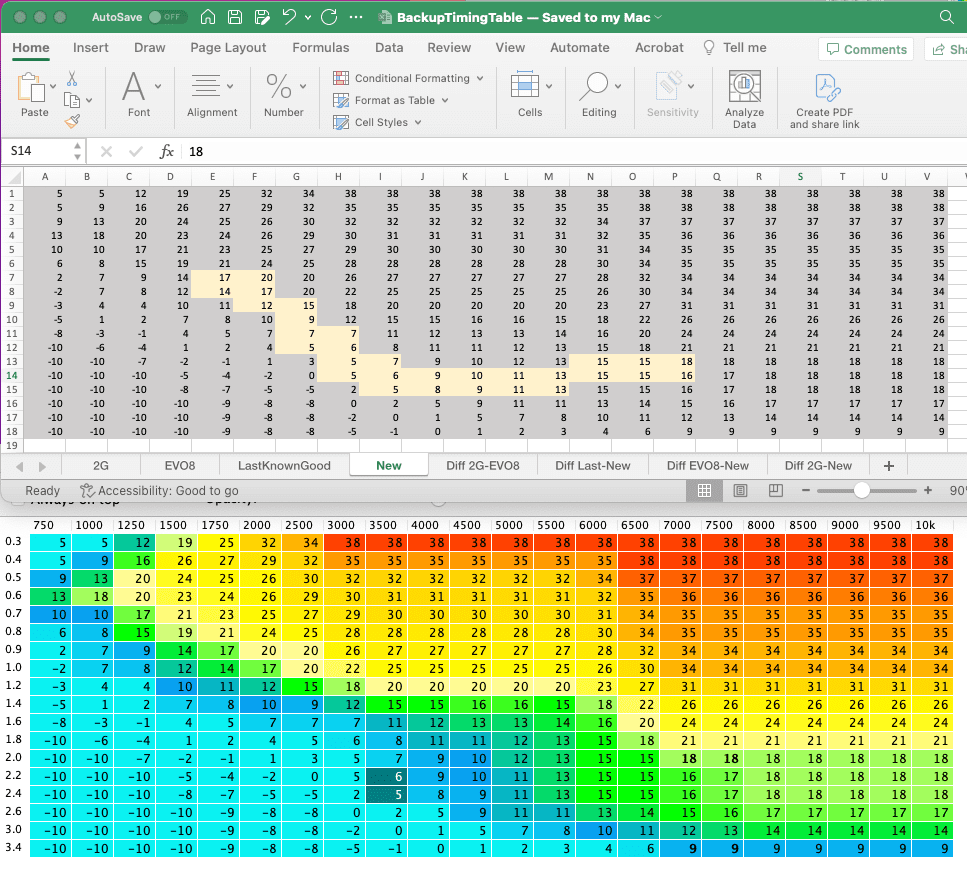Click the Format Painter brush icon
The width and height of the screenshot is (967, 873).
72,121
